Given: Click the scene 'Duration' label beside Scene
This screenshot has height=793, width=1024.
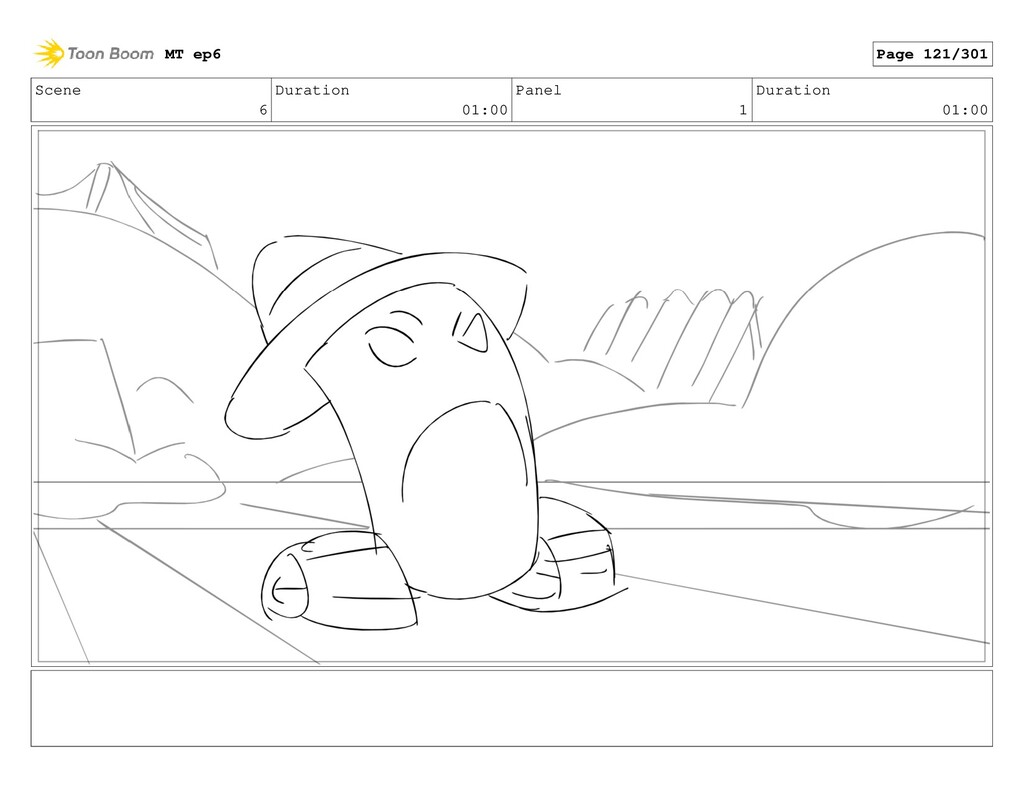Looking at the screenshot, I should pyautogui.click(x=312, y=90).
